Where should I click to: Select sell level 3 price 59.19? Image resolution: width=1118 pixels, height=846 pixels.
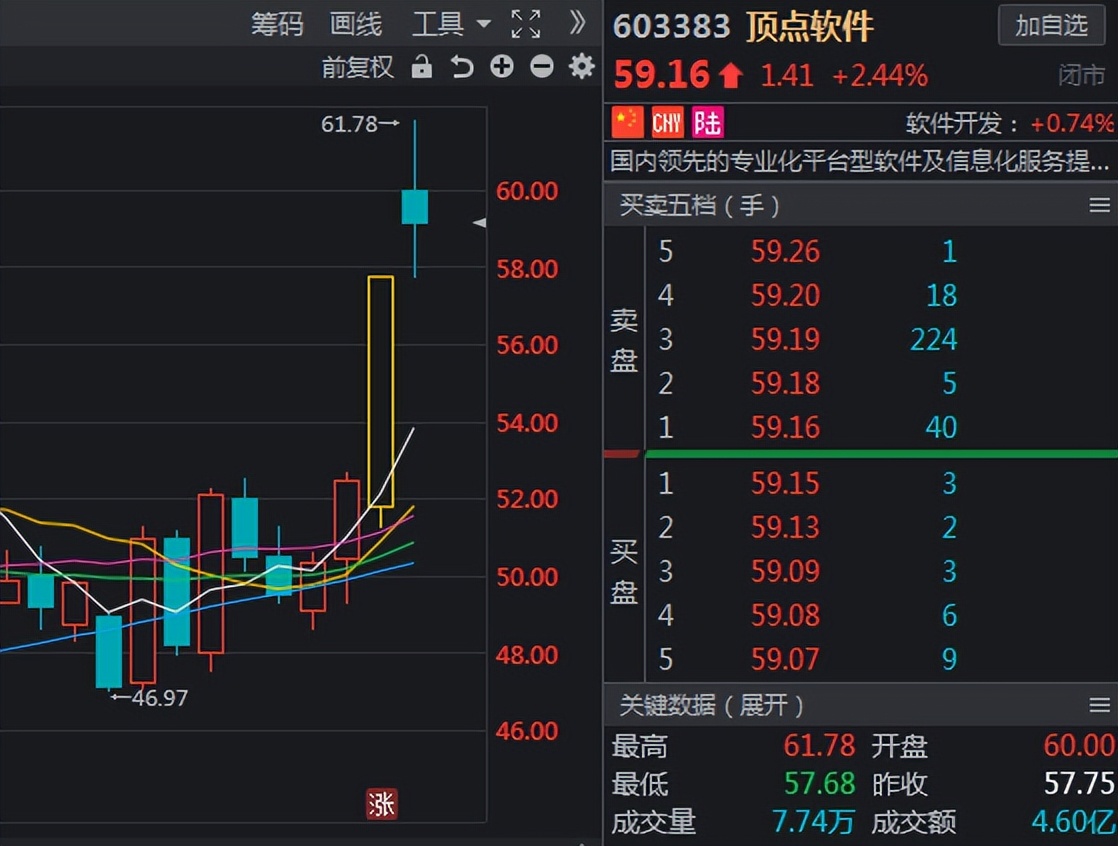tap(785, 340)
